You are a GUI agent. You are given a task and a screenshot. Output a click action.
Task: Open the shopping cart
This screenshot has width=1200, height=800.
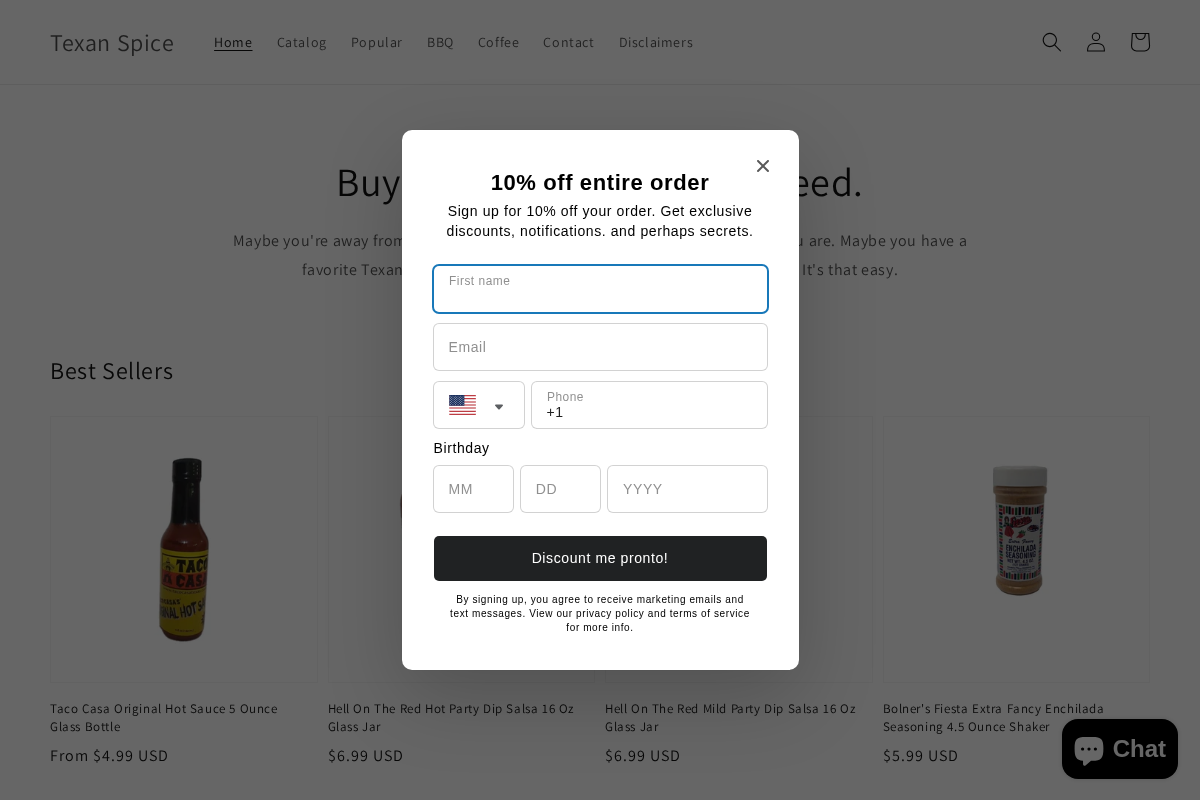pos(1140,42)
